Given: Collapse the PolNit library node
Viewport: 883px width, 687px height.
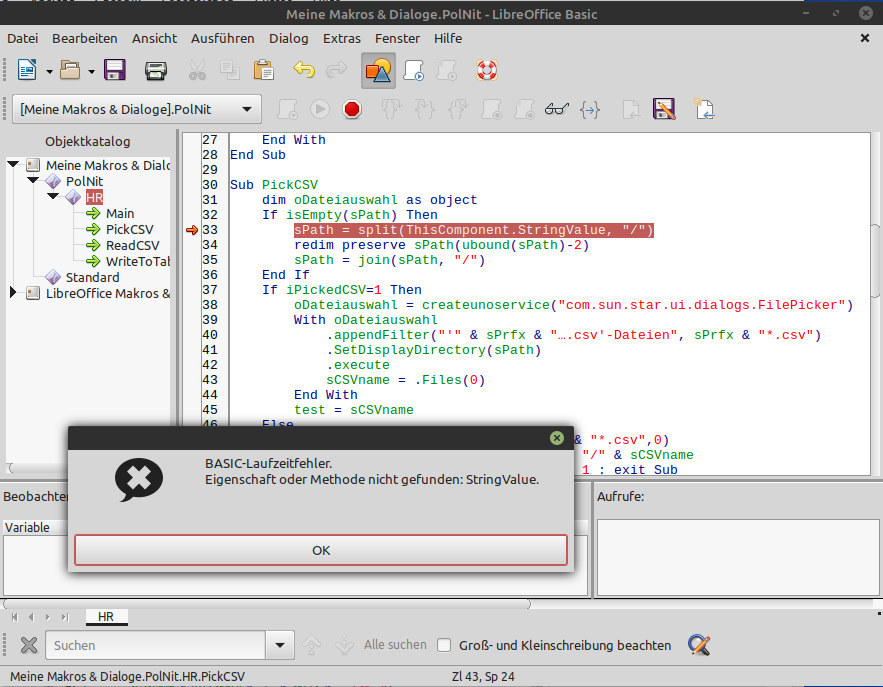Looking at the screenshot, I should point(33,181).
